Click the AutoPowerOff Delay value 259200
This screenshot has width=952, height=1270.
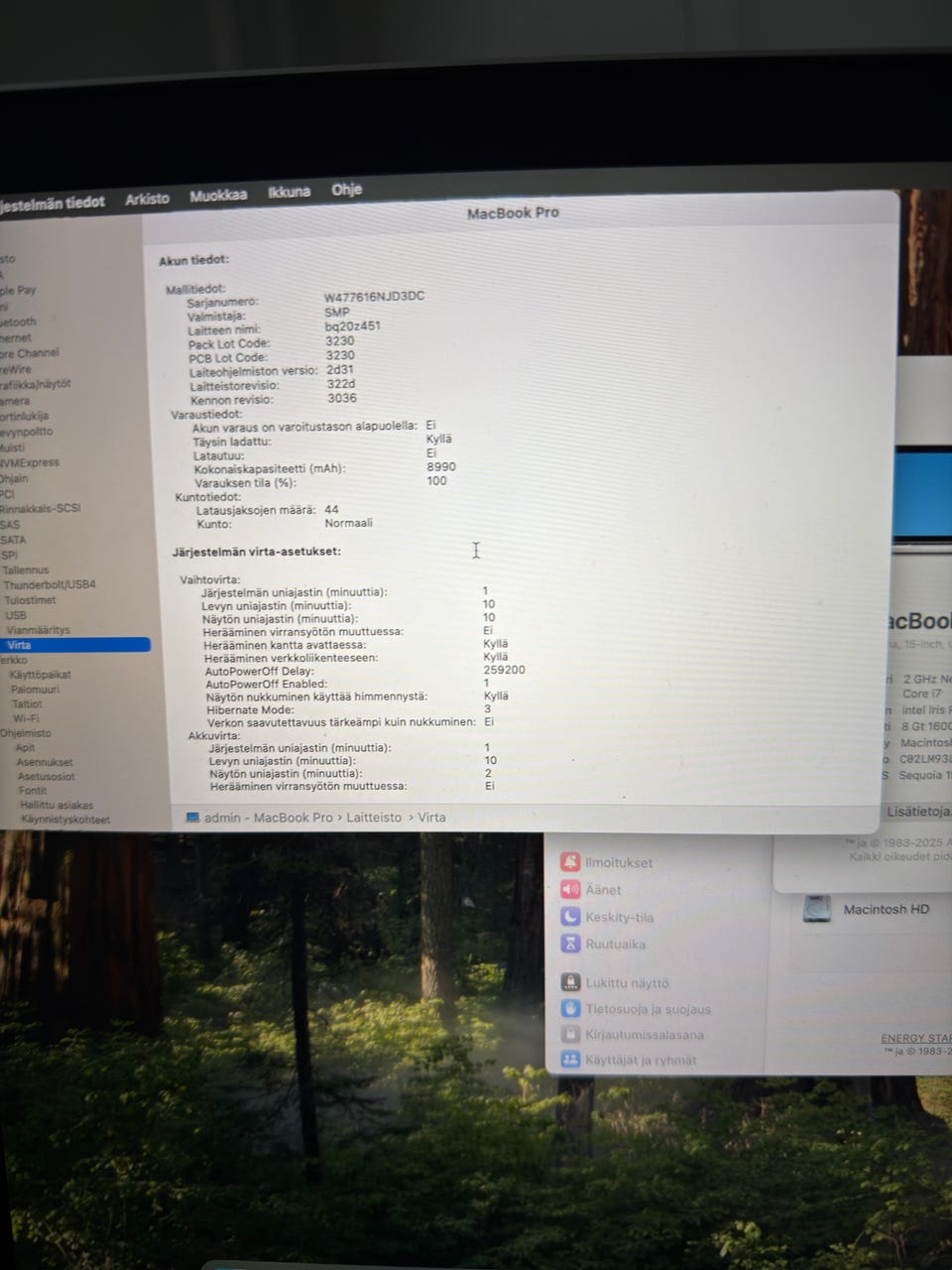pos(505,670)
